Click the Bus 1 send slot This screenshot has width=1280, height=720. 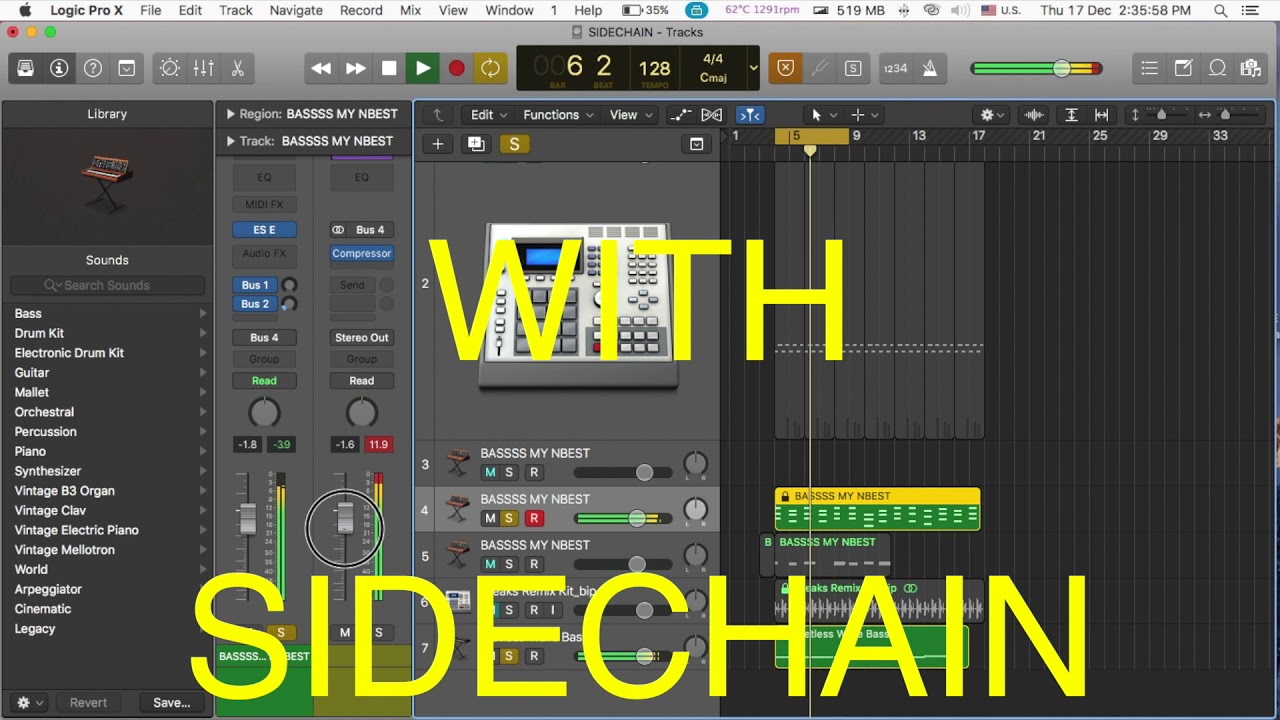click(x=255, y=285)
